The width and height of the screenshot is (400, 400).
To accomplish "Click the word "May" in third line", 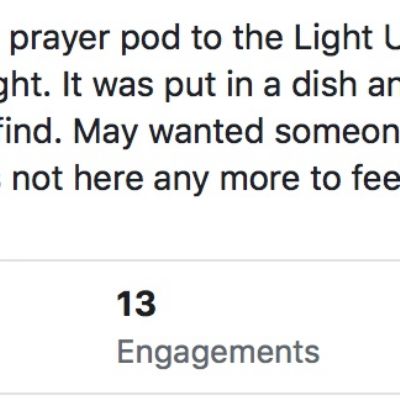I will coord(105,134).
